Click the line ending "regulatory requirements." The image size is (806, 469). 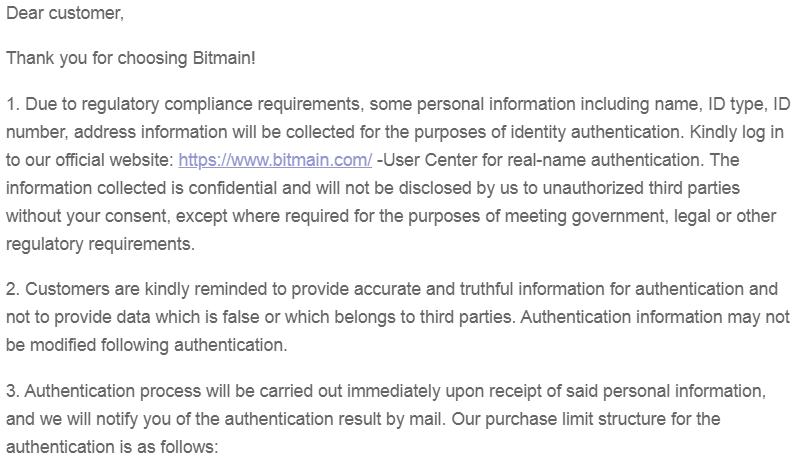pyautogui.click(x=100, y=244)
